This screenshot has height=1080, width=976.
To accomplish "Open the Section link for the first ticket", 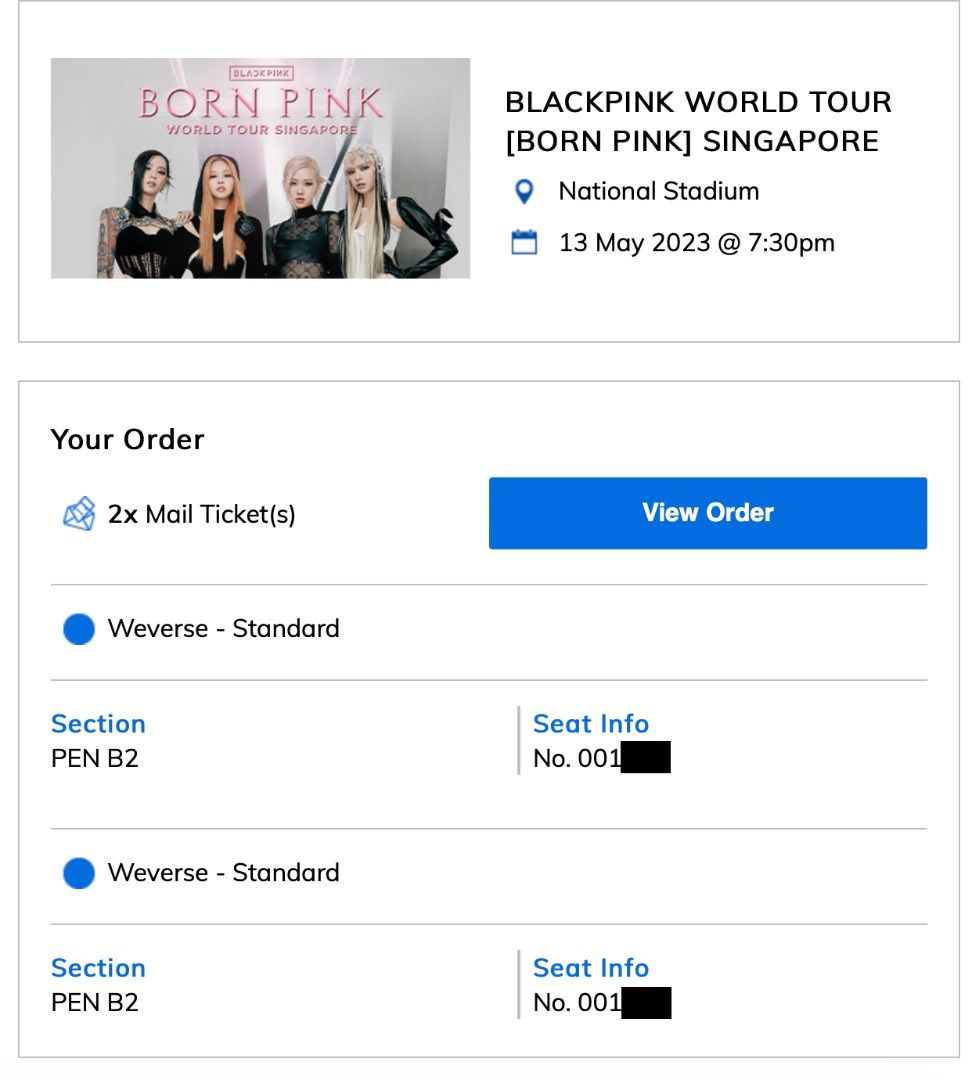I will click(x=98, y=723).
